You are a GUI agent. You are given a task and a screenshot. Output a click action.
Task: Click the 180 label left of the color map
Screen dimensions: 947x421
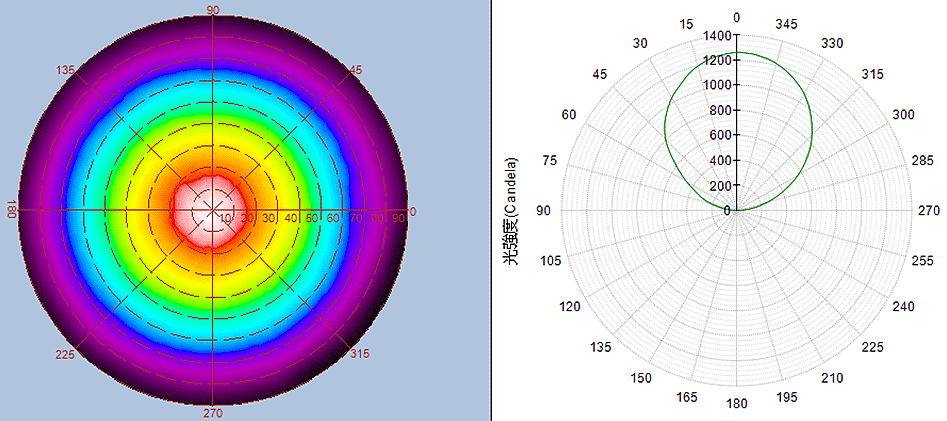point(13,211)
